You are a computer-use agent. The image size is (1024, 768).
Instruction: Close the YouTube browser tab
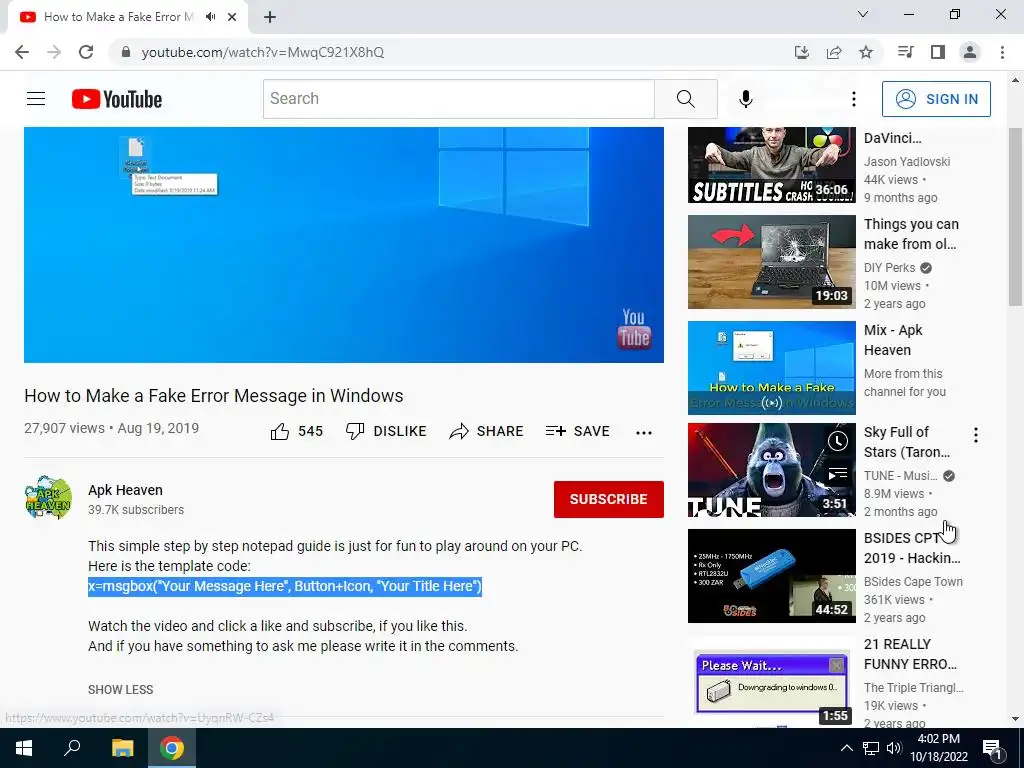pyautogui.click(x=232, y=17)
